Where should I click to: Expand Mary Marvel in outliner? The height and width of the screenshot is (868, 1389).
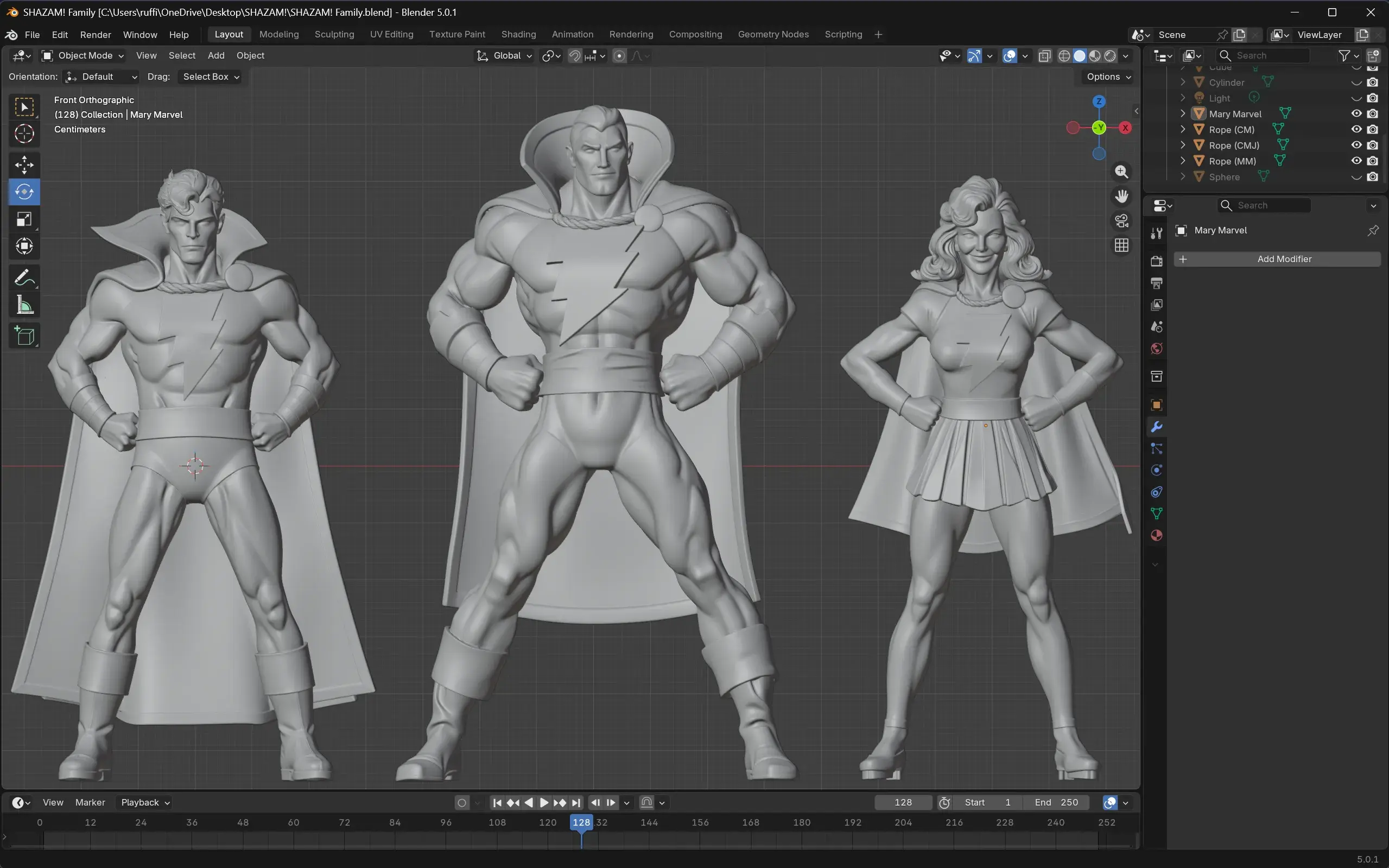[1183, 113]
